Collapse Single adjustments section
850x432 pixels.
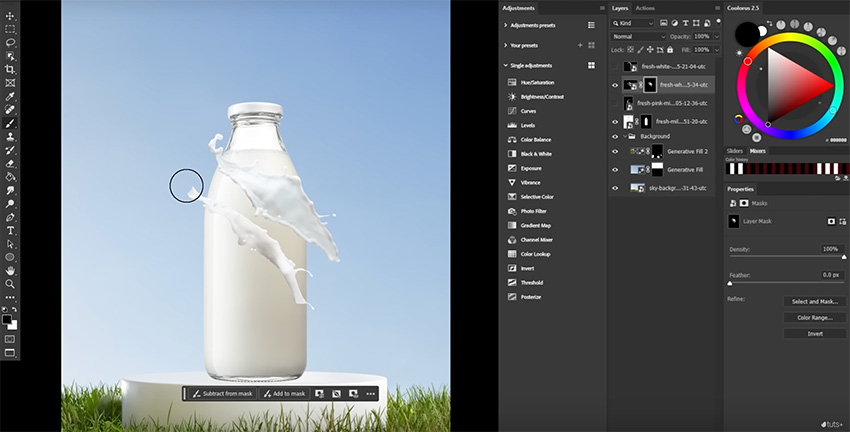(x=506, y=66)
